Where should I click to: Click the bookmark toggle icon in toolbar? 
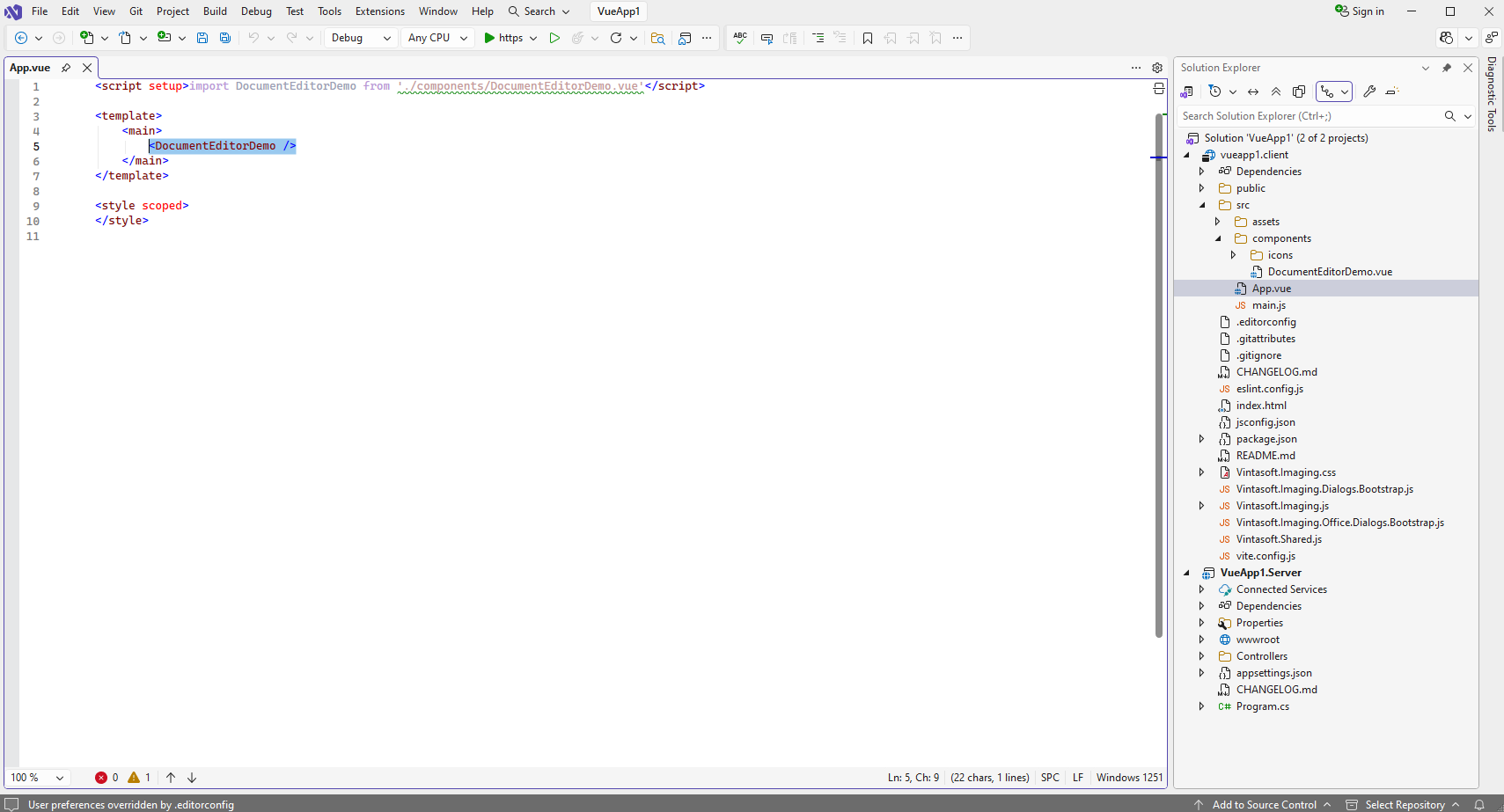868,38
